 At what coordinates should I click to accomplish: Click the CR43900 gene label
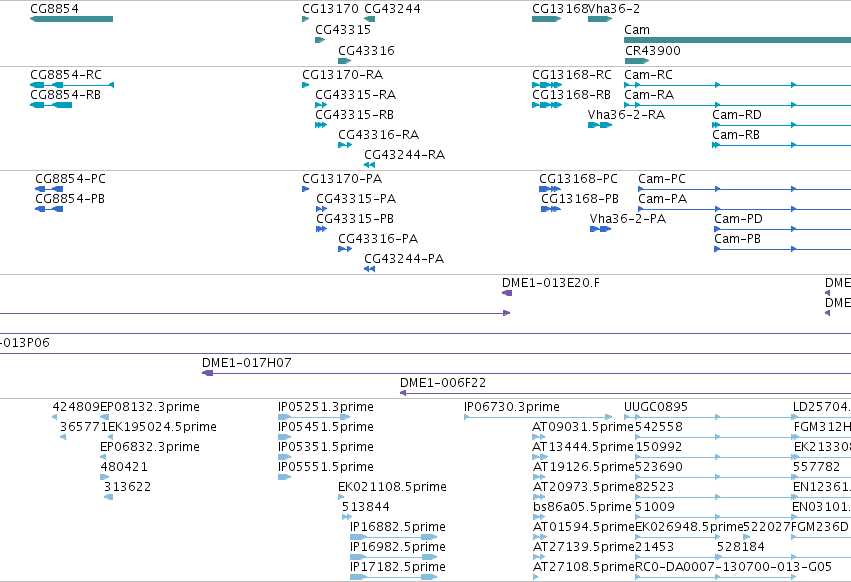pyautogui.click(x=652, y=50)
